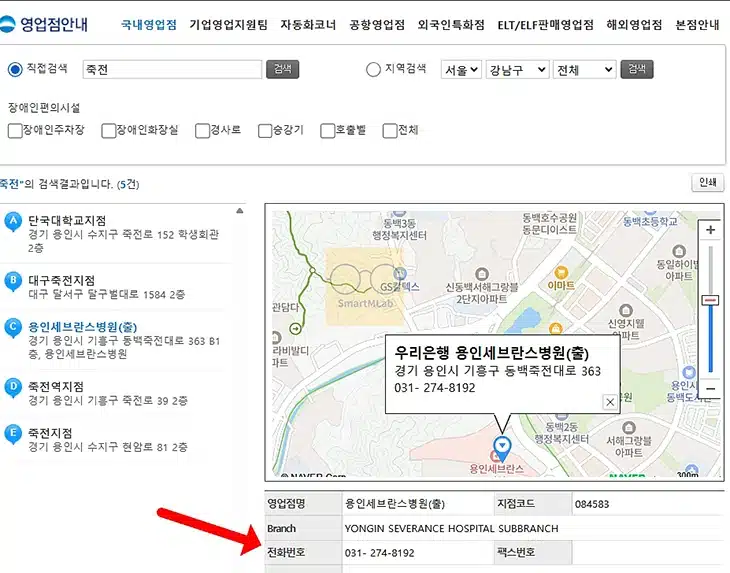
Task: Click the map zoom slider track
Action: (710, 310)
